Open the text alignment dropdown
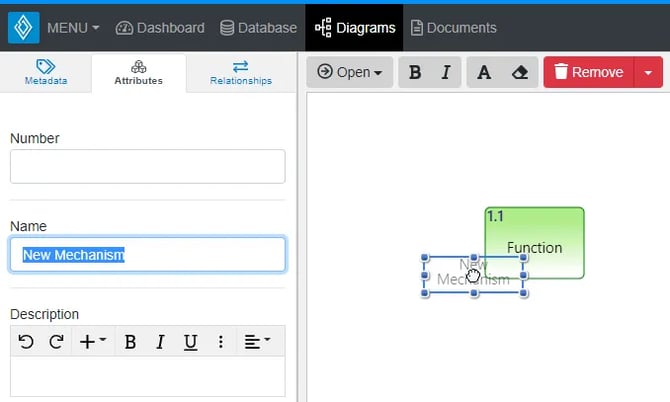The width and height of the screenshot is (670, 402). [x=257, y=342]
